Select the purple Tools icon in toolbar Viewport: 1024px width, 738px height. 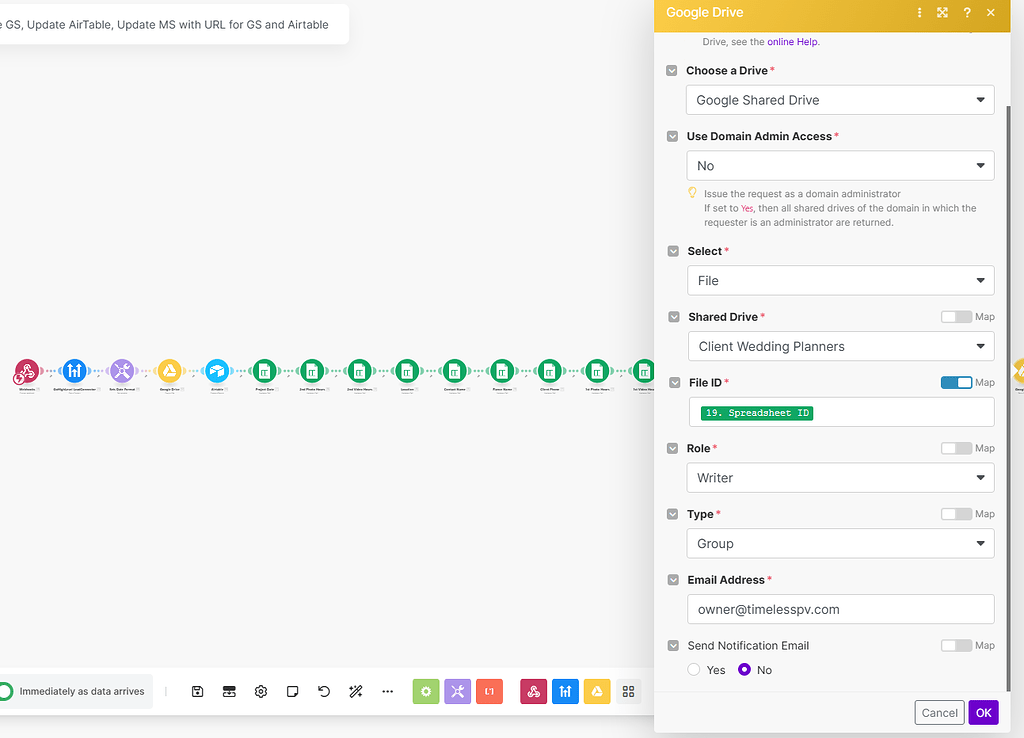(457, 691)
